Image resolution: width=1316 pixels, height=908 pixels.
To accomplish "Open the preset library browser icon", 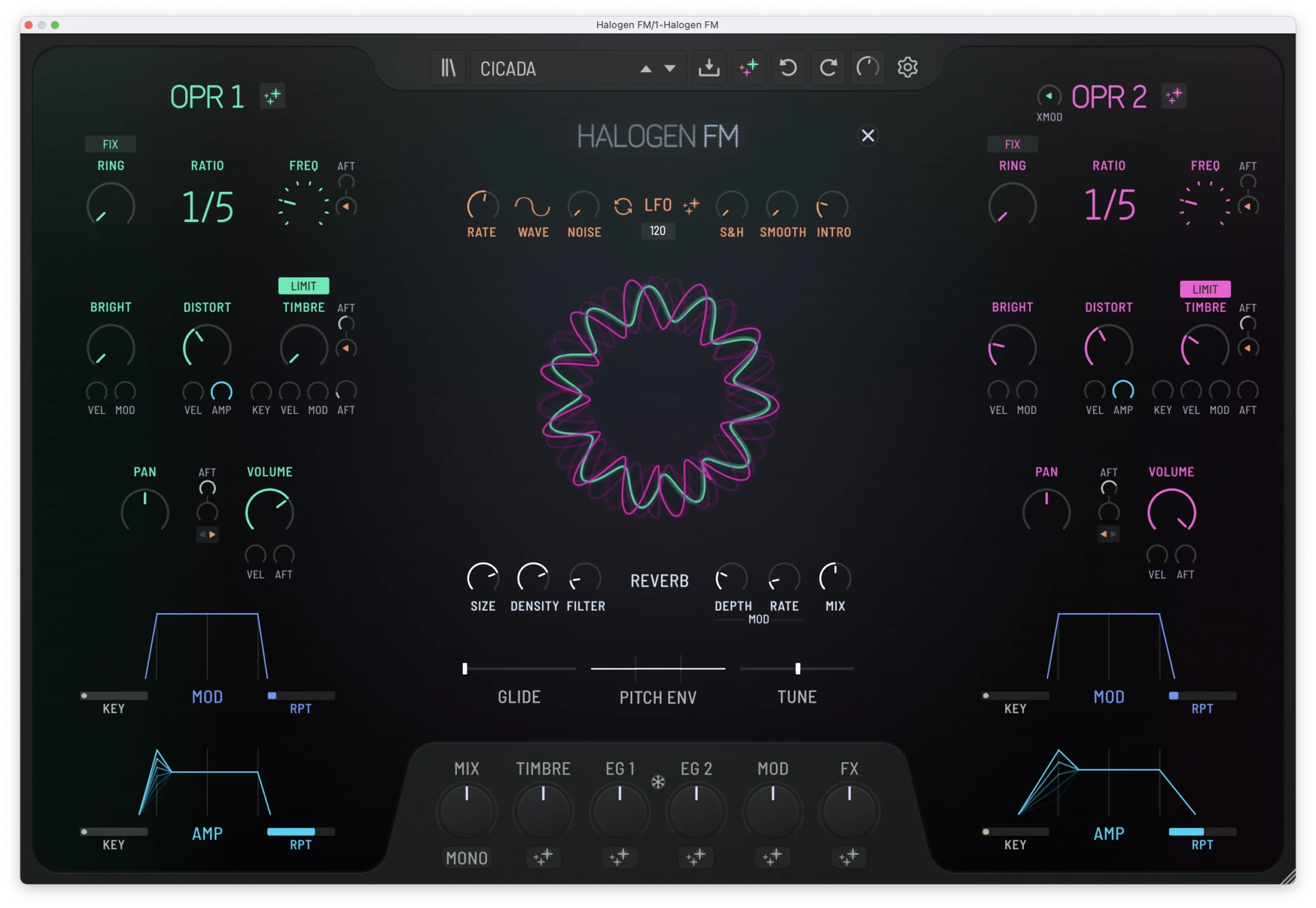I will 448,68.
